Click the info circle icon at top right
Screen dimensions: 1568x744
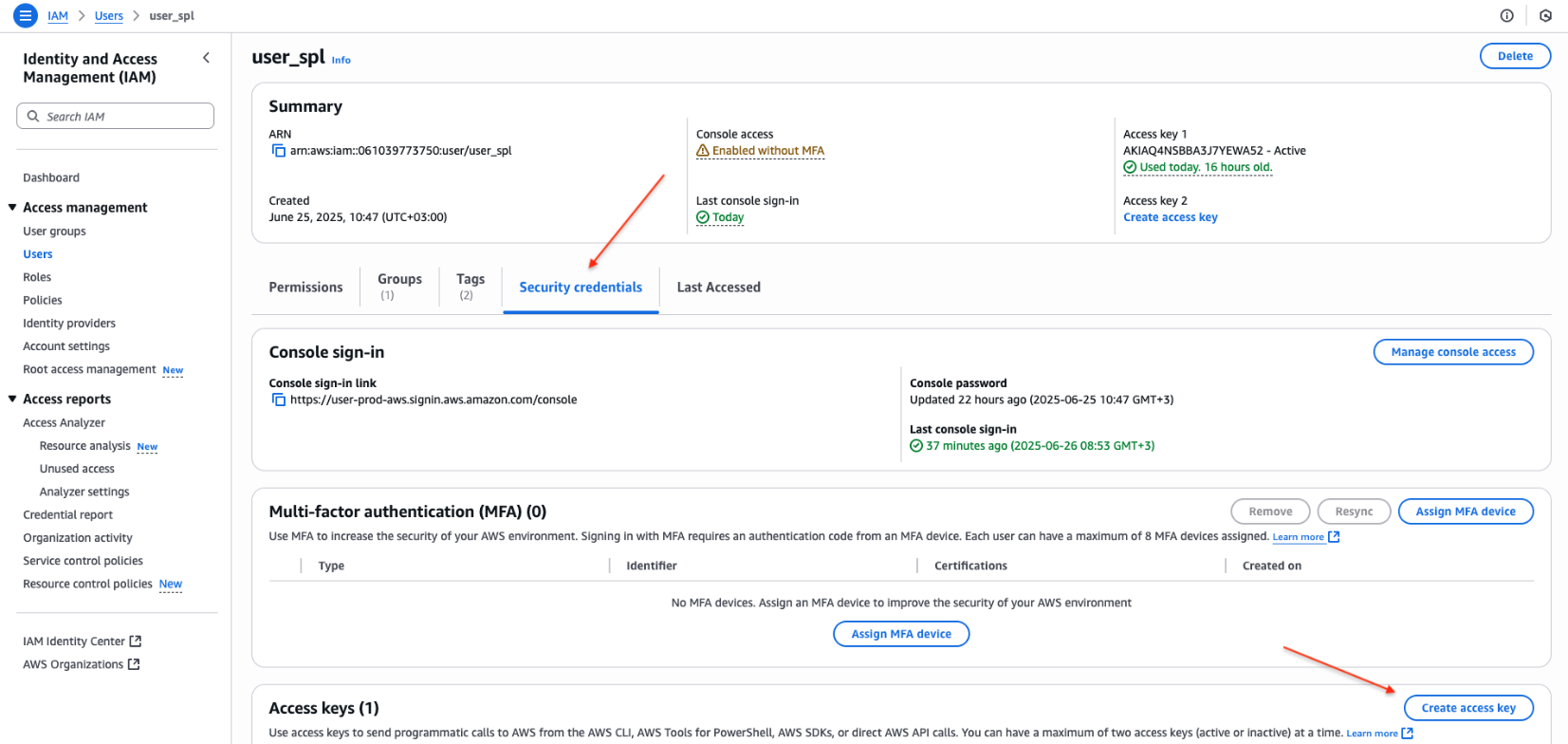coord(1506,16)
